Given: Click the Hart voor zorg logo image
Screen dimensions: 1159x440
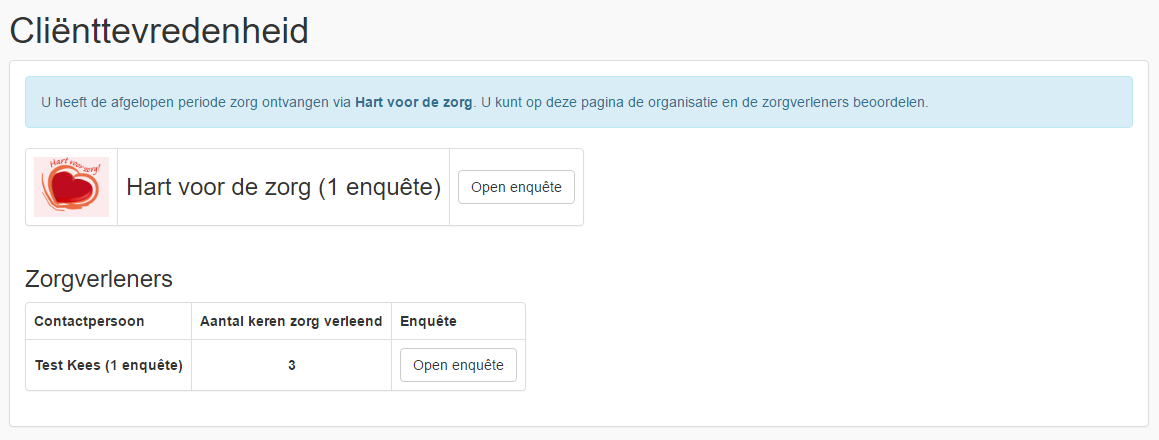Looking at the screenshot, I should 72,187.
